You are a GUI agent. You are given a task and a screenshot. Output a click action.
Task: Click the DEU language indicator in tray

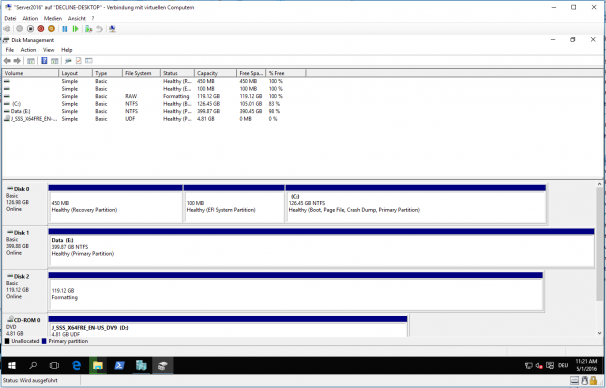tap(563, 366)
